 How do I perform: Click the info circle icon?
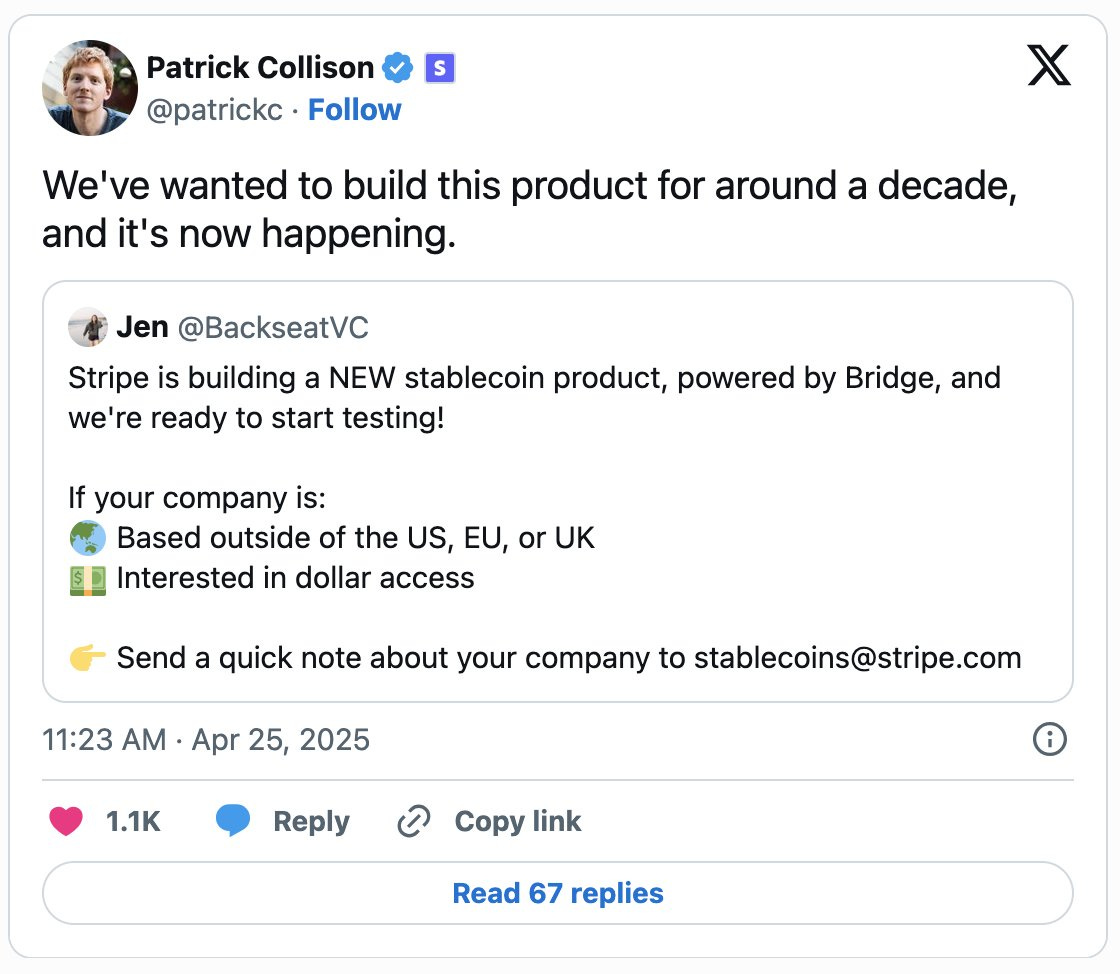point(1049,740)
